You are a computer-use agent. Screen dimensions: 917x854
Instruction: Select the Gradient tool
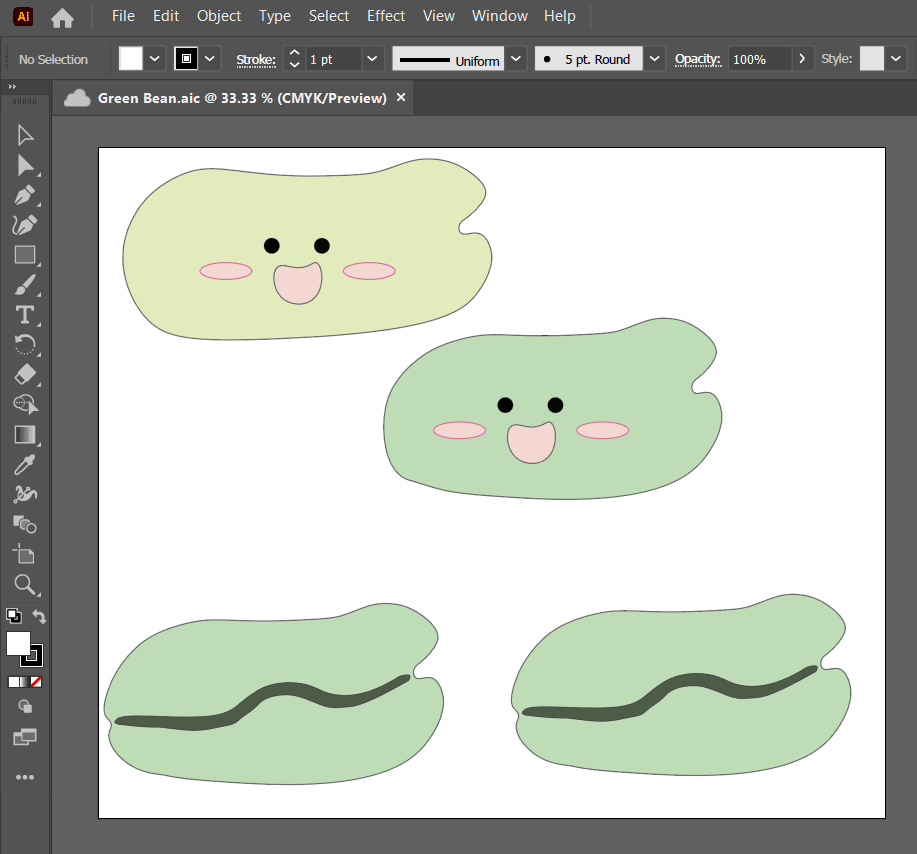(x=25, y=435)
